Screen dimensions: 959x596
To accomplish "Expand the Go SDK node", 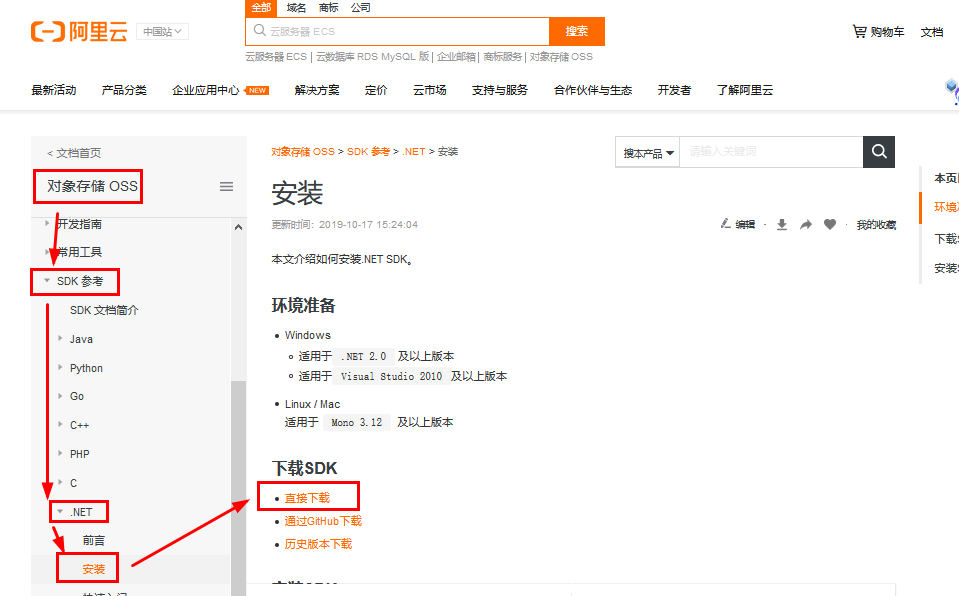I will 60,396.
